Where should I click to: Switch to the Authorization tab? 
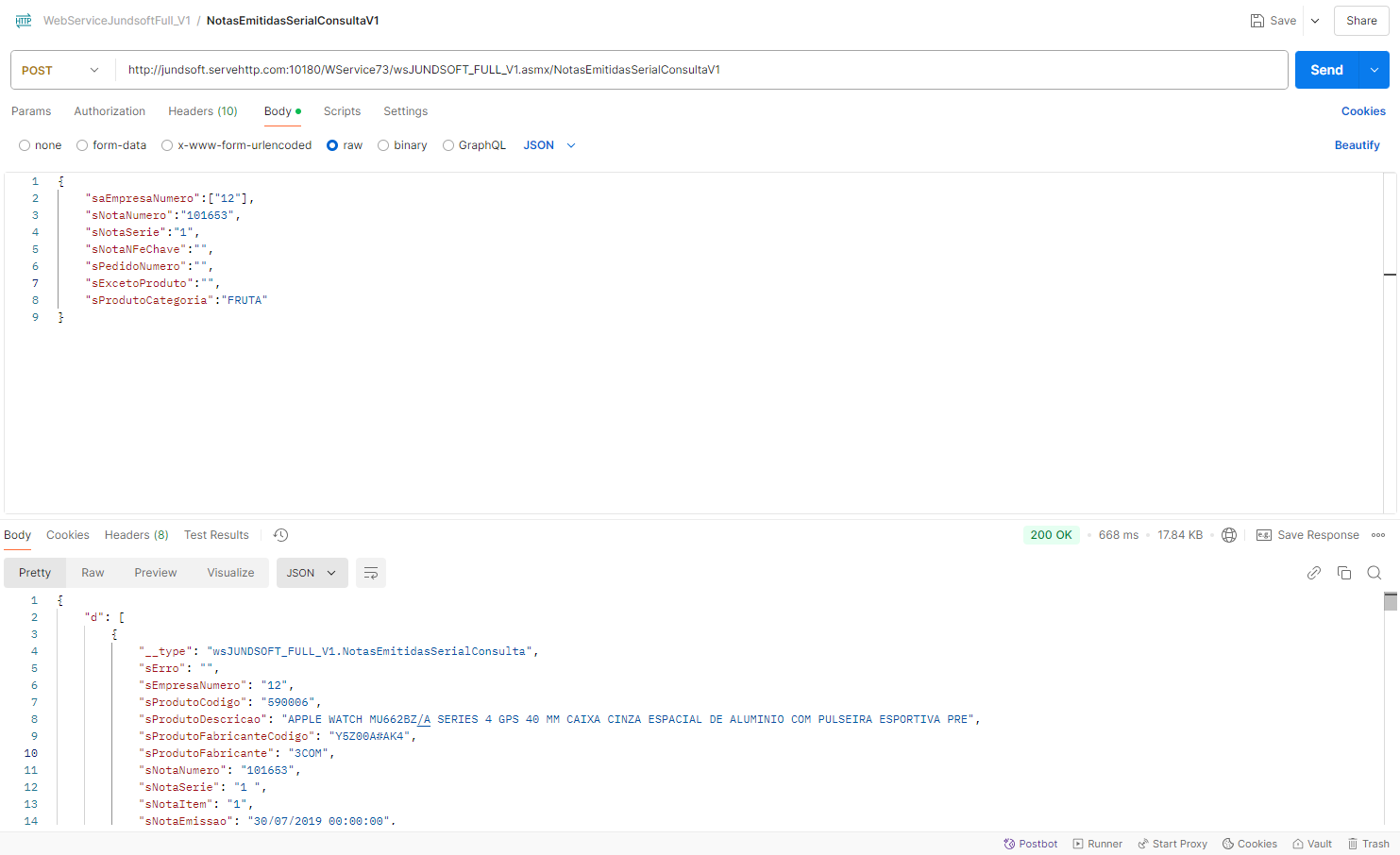coord(110,111)
